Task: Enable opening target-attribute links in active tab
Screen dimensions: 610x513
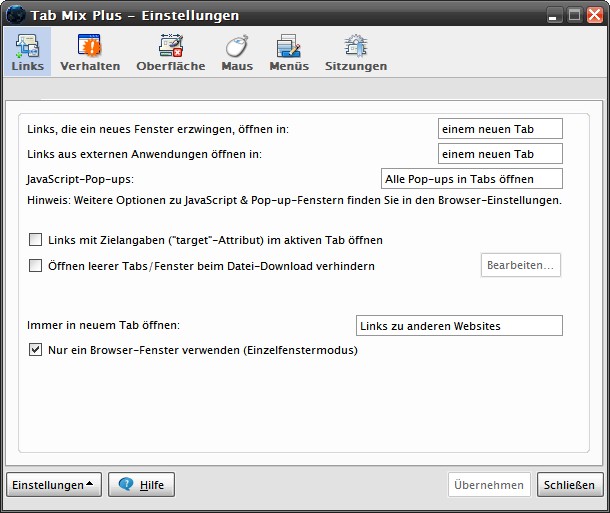Action: (x=35, y=240)
